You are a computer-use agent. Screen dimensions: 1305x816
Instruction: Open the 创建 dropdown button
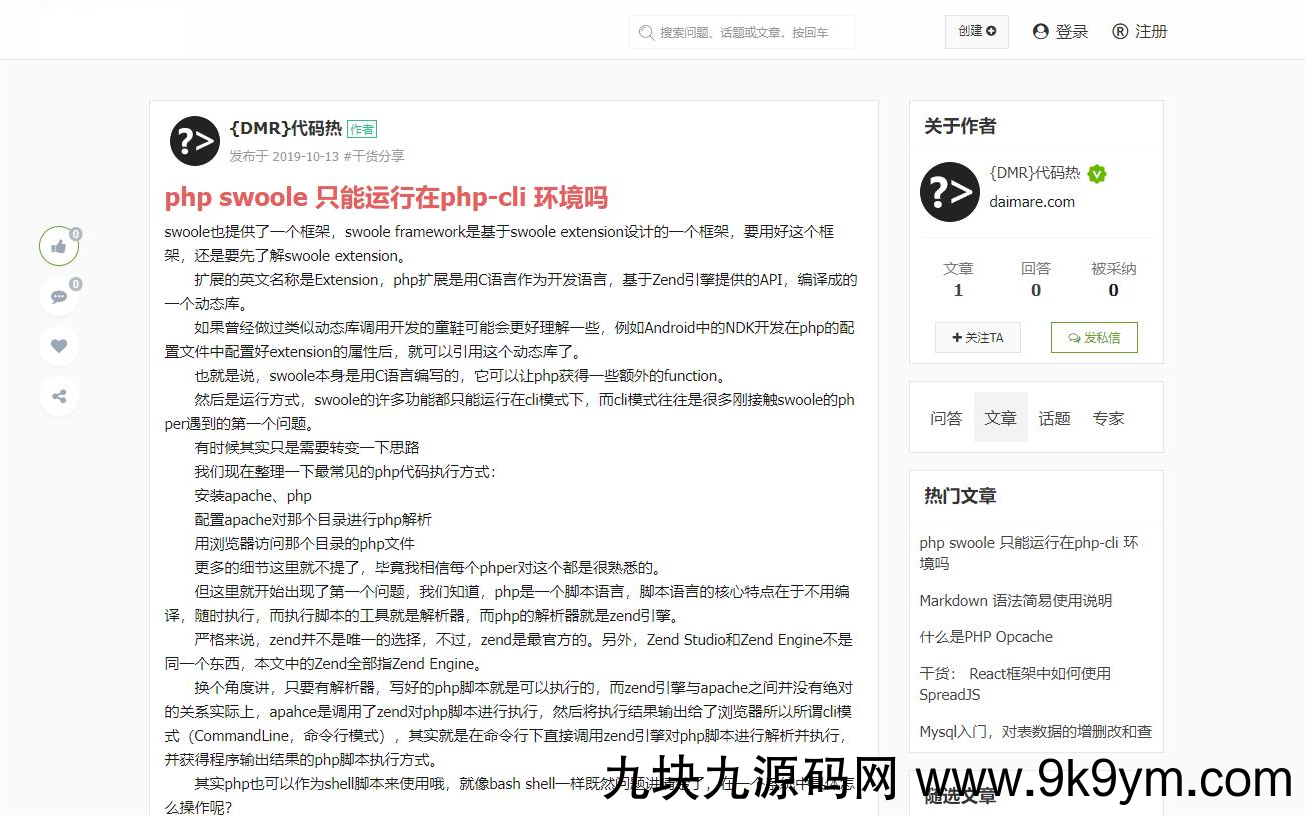(x=976, y=31)
